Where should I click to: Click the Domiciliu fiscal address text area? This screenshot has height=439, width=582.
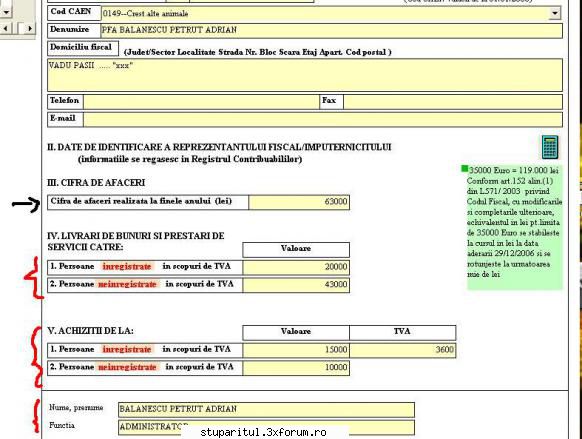click(x=305, y=75)
